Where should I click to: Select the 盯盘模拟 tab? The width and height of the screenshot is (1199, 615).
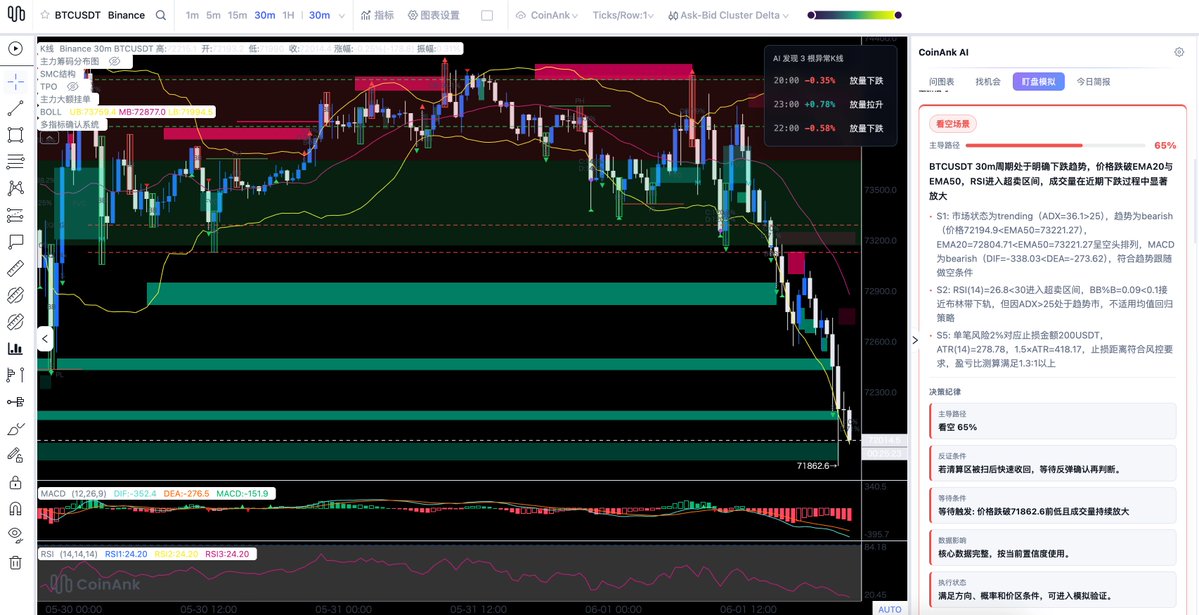click(x=1038, y=82)
